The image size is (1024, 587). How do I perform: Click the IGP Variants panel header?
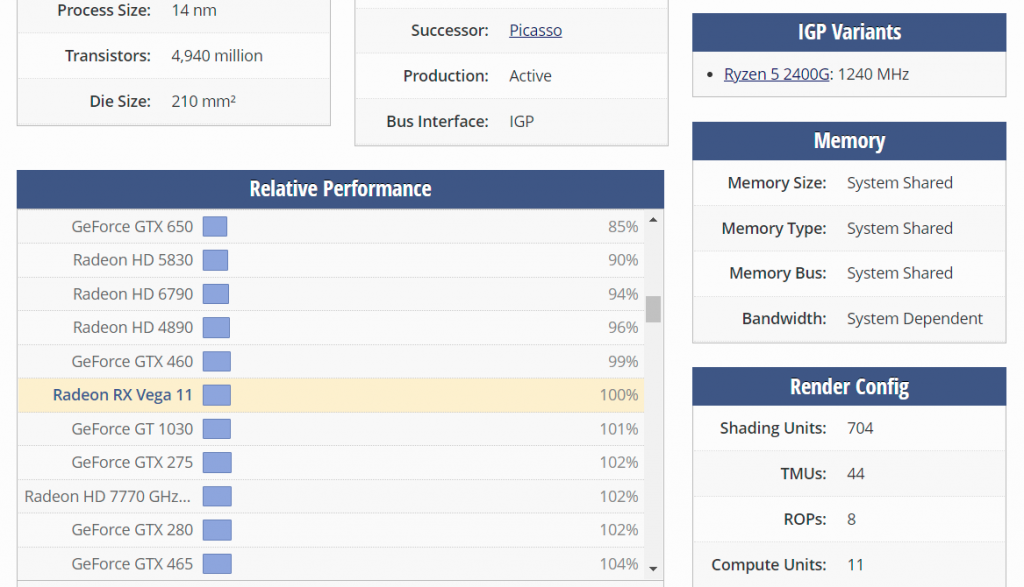(x=849, y=32)
